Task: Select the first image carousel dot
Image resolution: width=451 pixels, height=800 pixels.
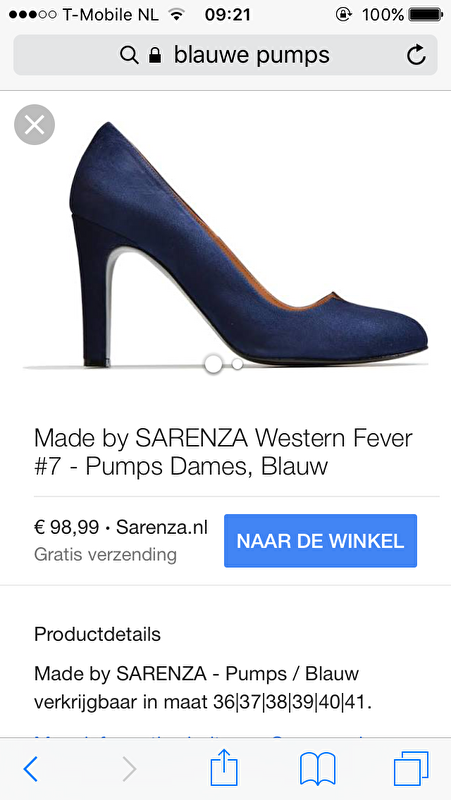Action: click(x=213, y=364)
